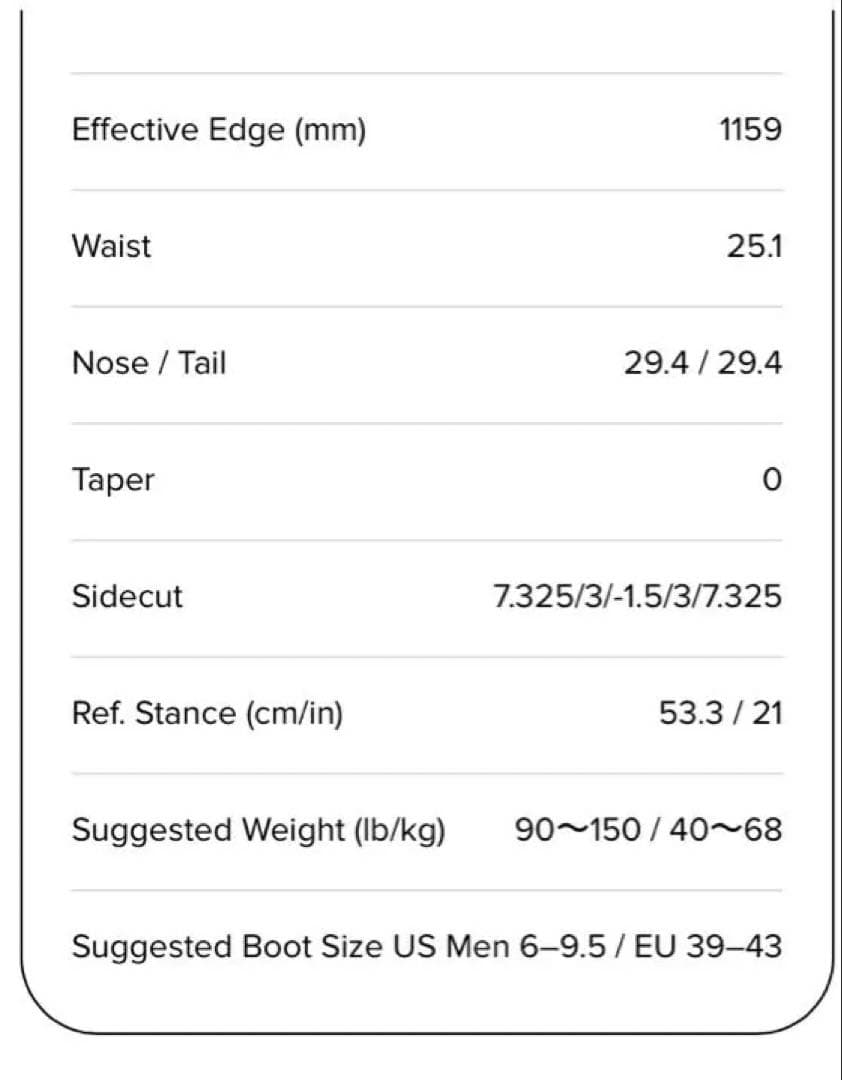This screenshot has width=842, height=1080.
Task: Click the Nose / Tail label
Action: coord(149,363)
